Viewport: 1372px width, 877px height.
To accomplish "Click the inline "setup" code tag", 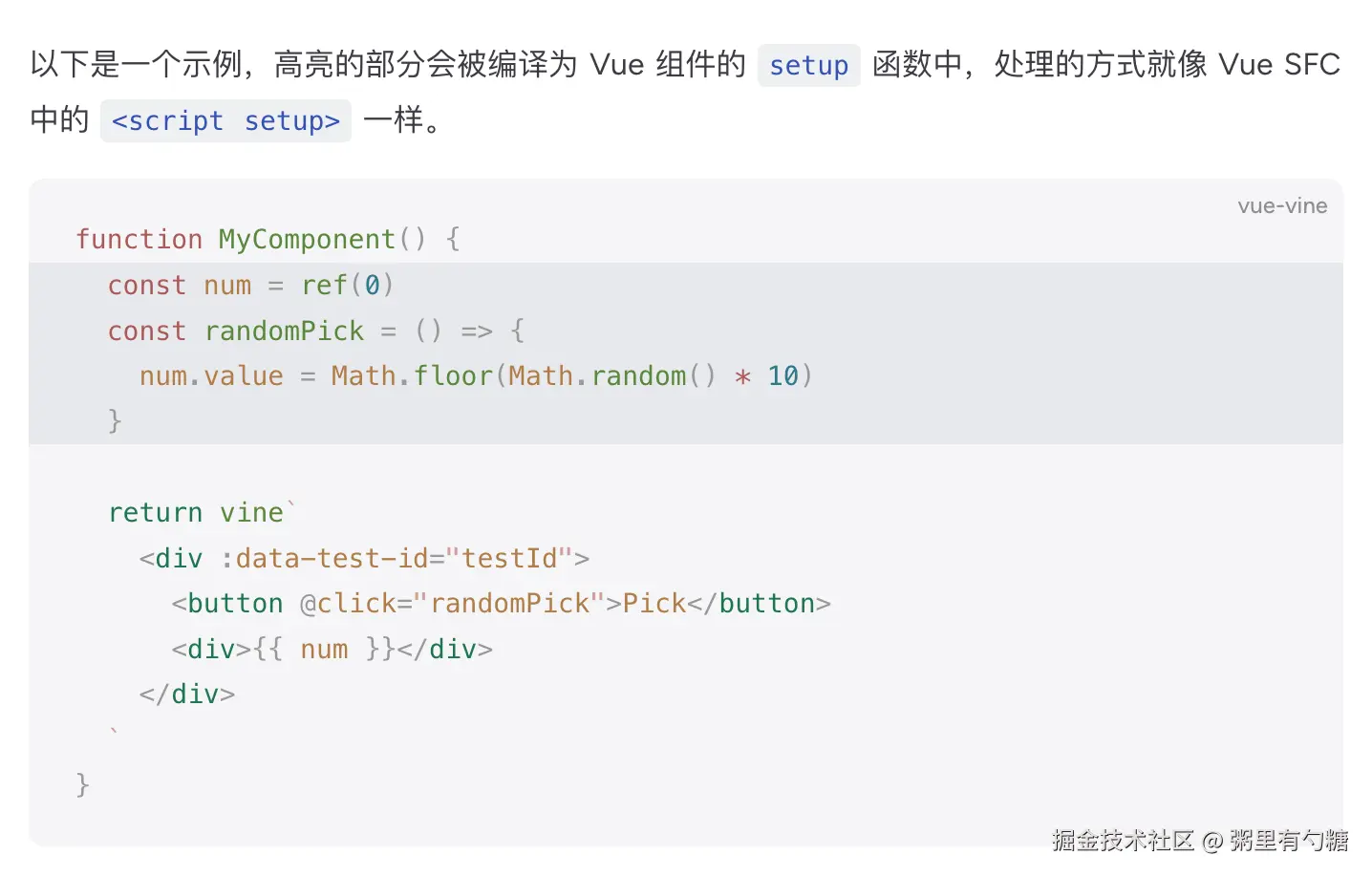I will 808,66.
